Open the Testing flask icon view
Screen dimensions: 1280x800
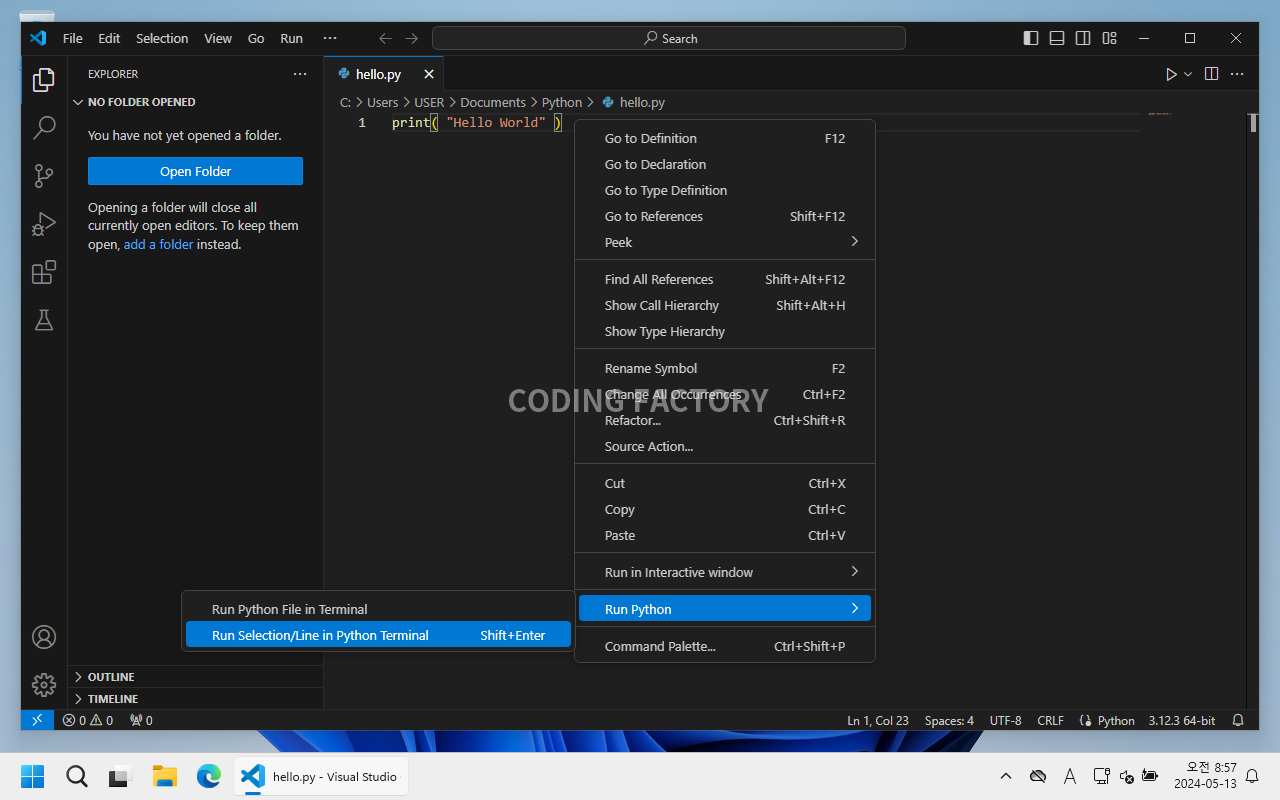pos(44,320)
